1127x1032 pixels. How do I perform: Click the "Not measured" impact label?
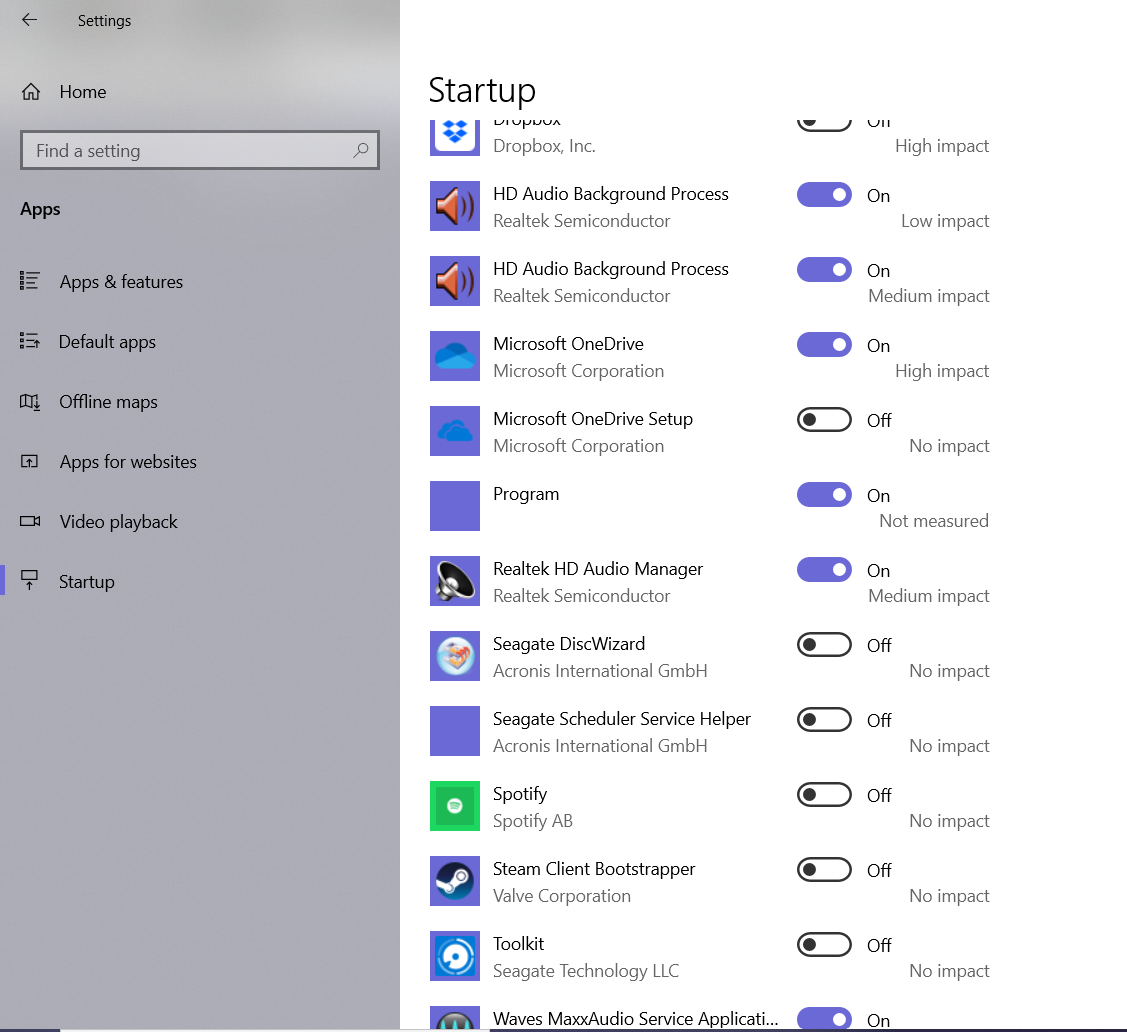[934, 520]
